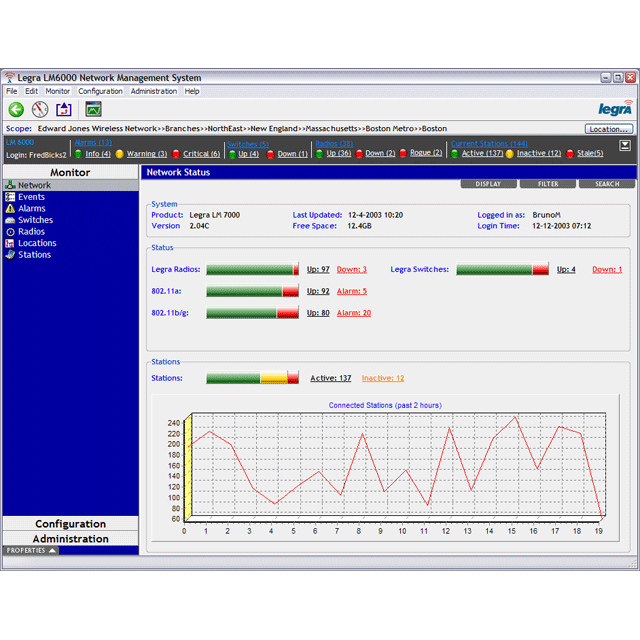Screen dimensions: 640x640
Task: Click the Legra Radios Up: 97 link
Action: [318, 269]
